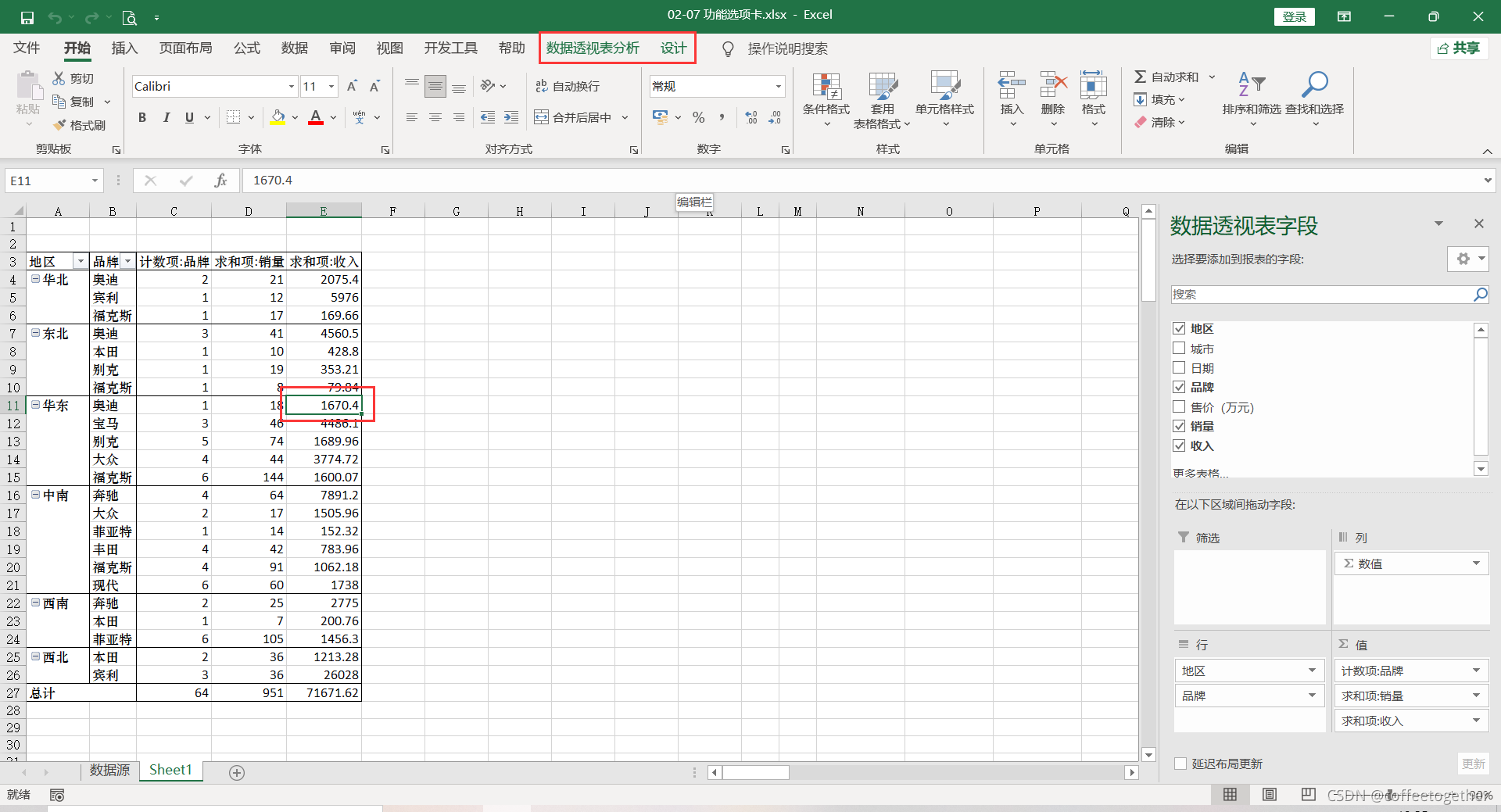Open the 地区 row field dropdown
The image size is (1501, 812).
pyautogui.click(x=1312, y=671)
